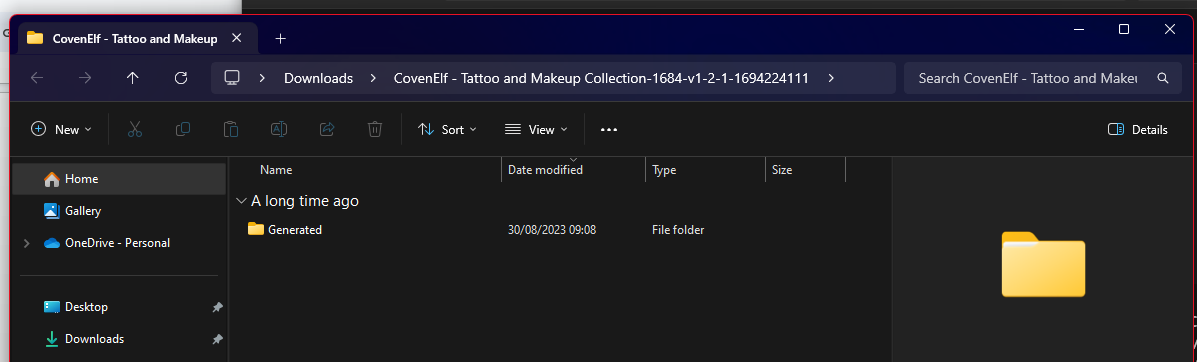Image resolution: width=1197 pixels, height=362 pixels.
Task: Click the Copy icon in toolbar
Action: coord(182,129)
